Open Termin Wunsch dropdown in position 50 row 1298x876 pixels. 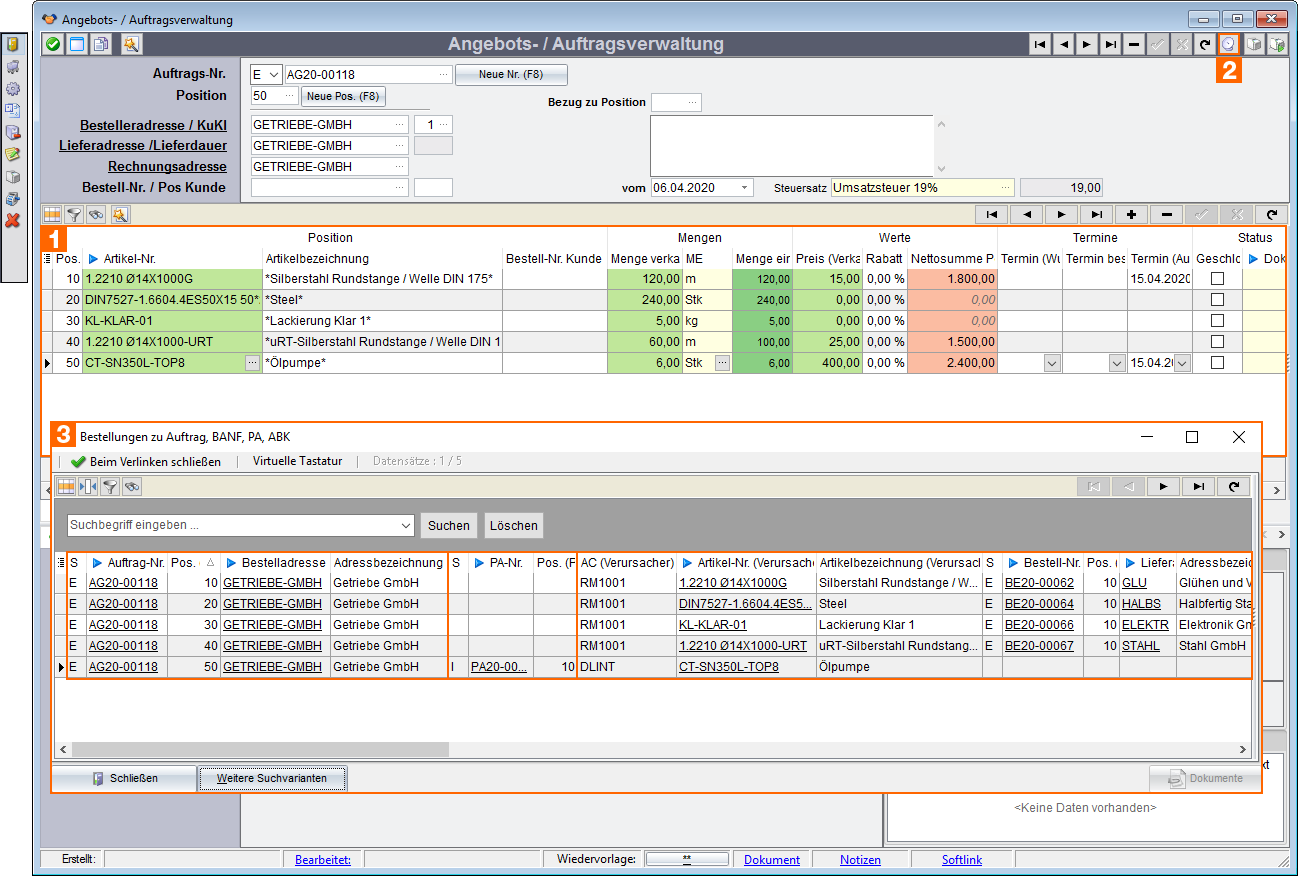coord(1051,364)
